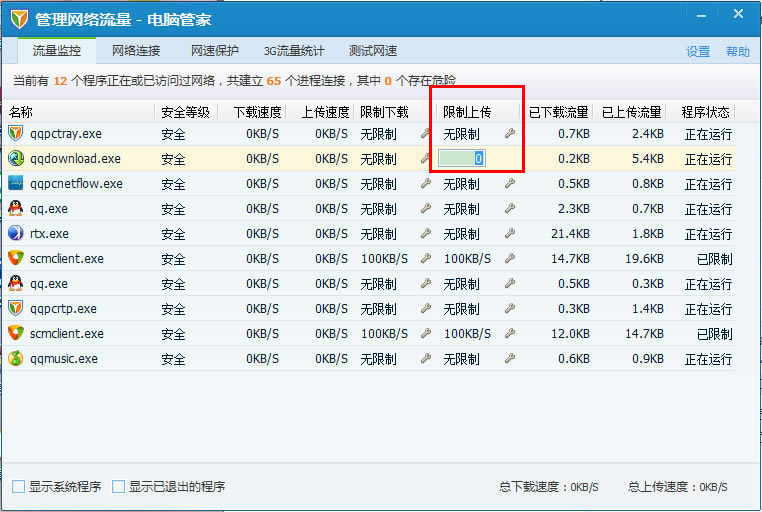Edit download limit wrench for qqpcrtp.exe
This screenshot has width=762, height=512.
(426, 308)
